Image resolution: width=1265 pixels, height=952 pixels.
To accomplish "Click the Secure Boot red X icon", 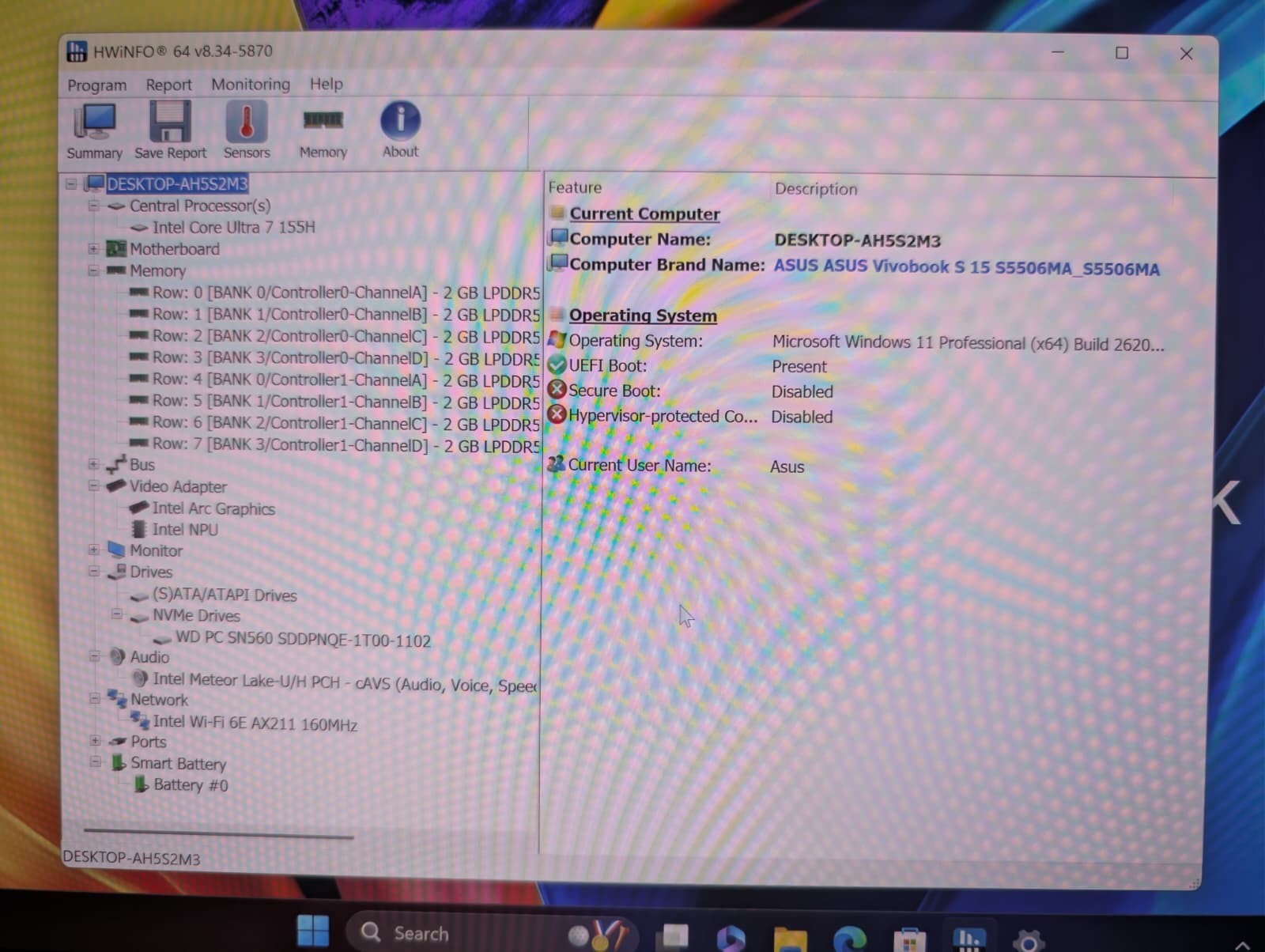I will 557,389.
